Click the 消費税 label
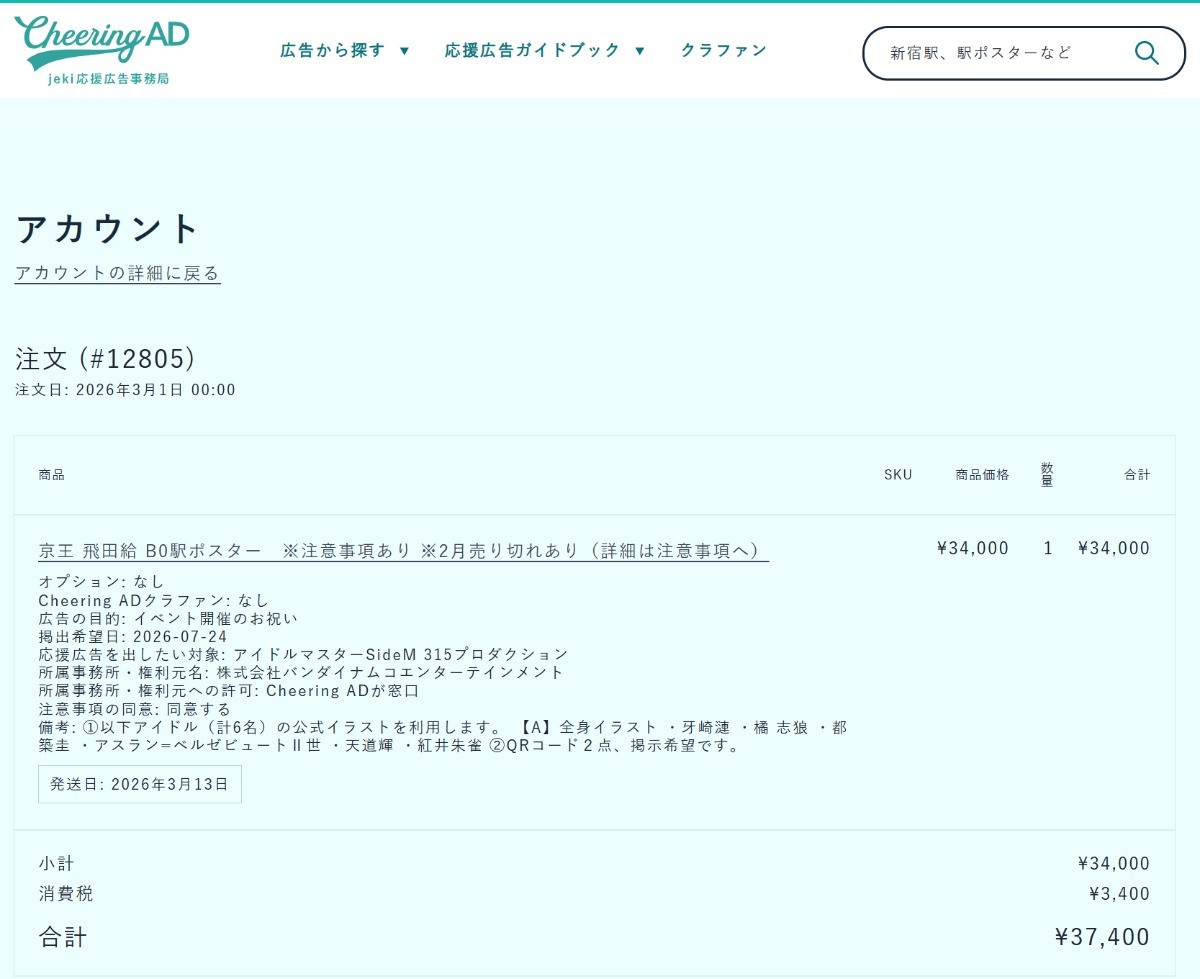Image resolution: width=1200 pixels, height=979 pixels. tap(66, 894)
